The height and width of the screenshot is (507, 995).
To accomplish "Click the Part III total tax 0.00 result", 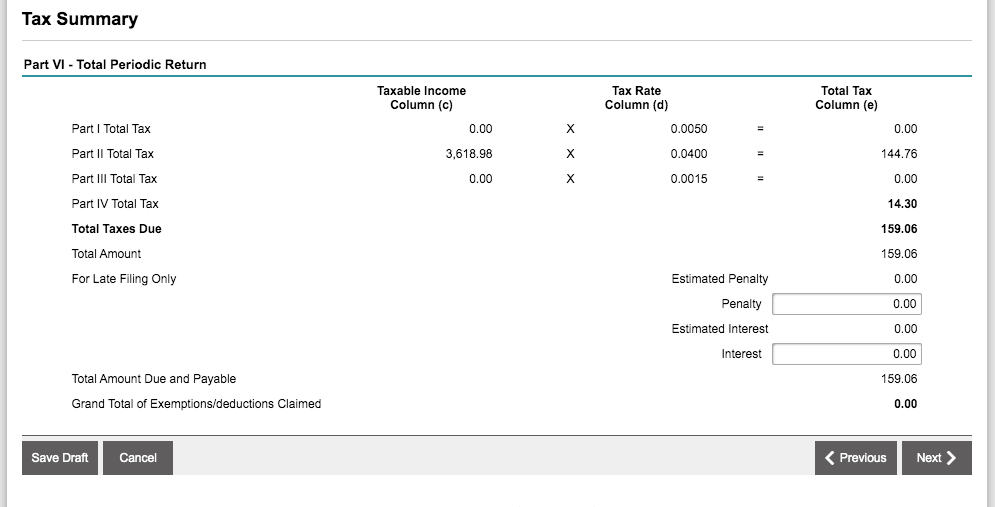I will click(906, 179).
